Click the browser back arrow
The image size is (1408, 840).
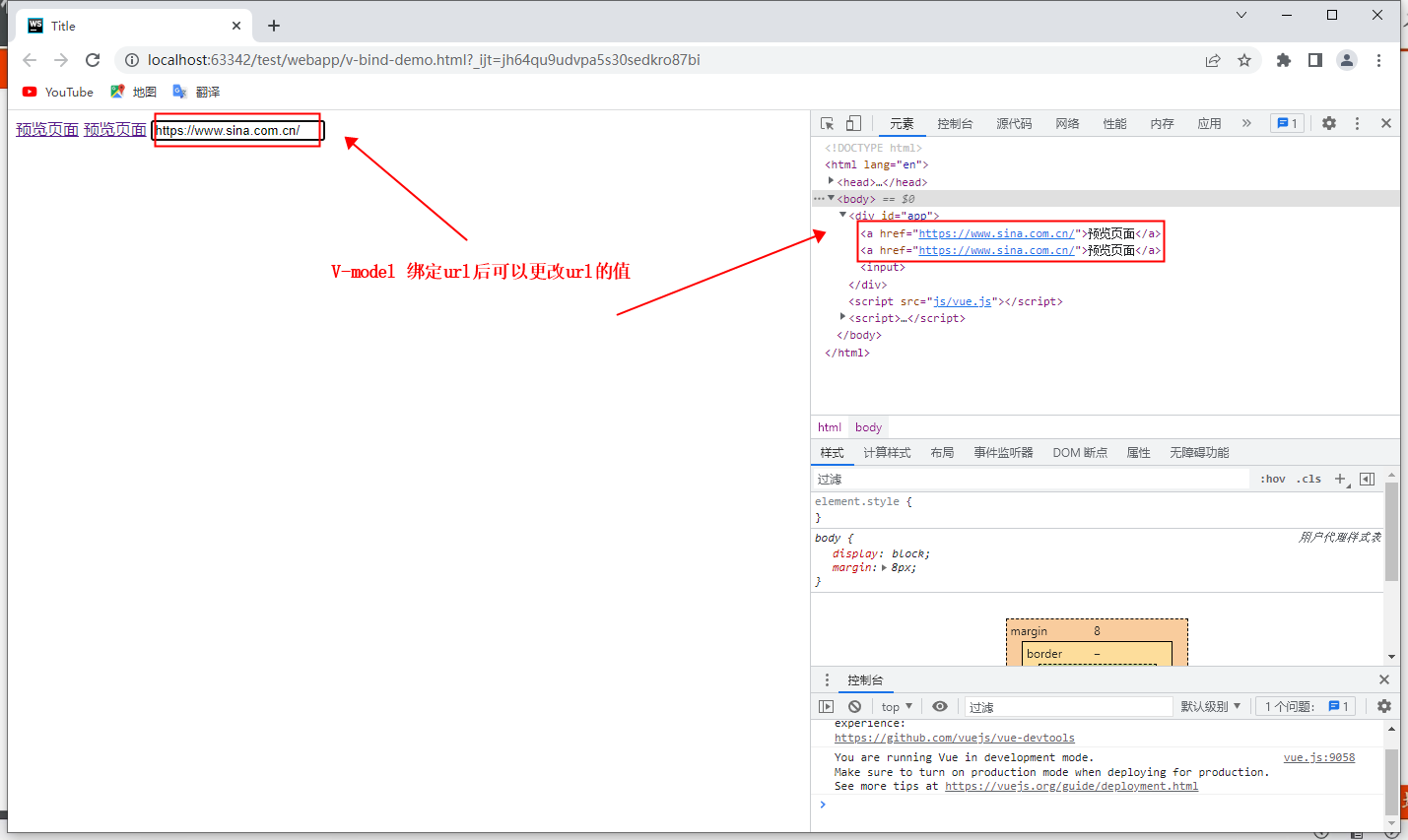click(30, 60)
